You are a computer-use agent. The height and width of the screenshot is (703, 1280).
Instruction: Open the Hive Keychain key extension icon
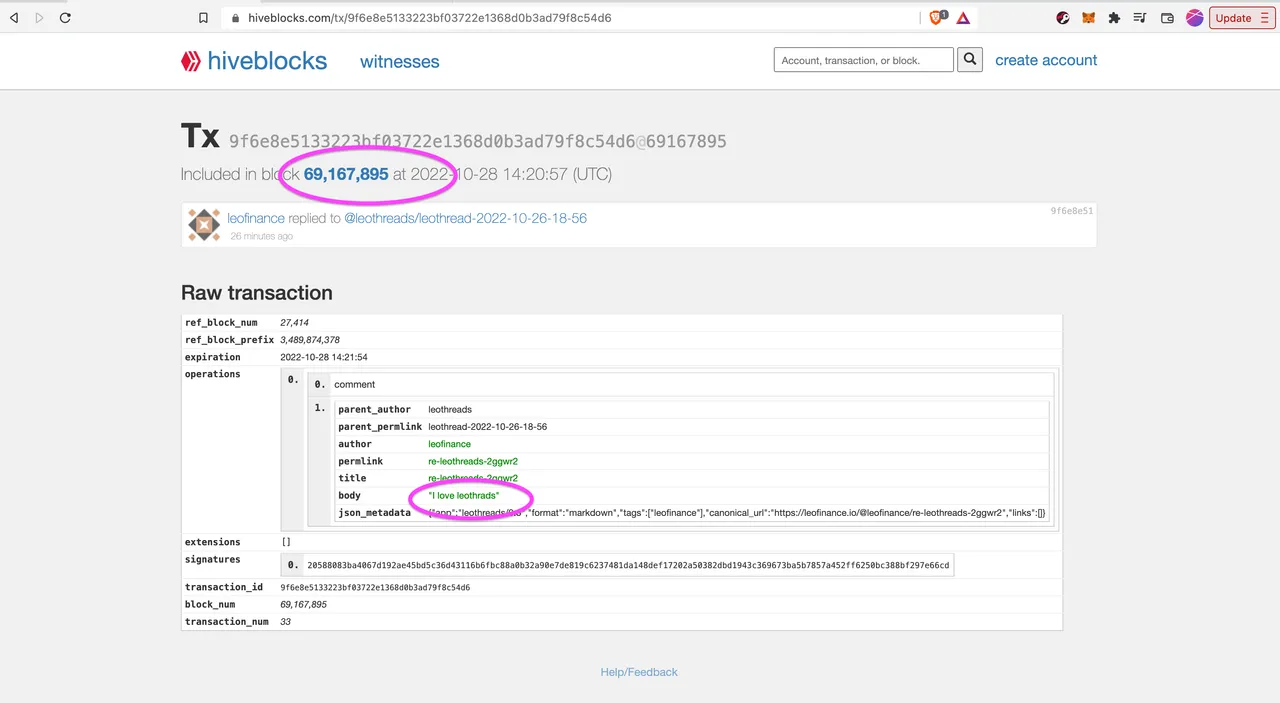(x=1063, y=18)
